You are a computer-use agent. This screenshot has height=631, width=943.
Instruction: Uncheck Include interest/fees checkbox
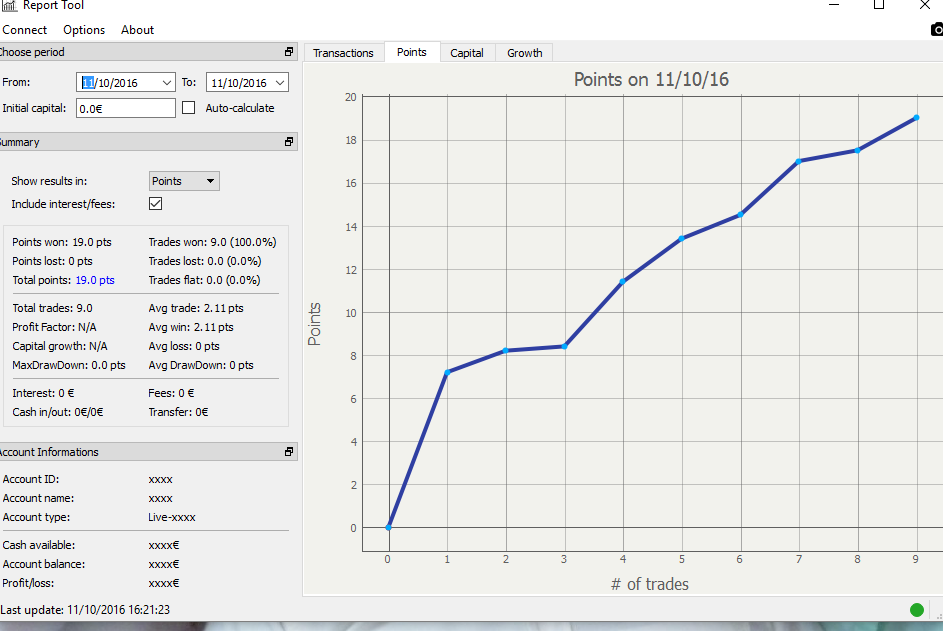pos(155,204)
